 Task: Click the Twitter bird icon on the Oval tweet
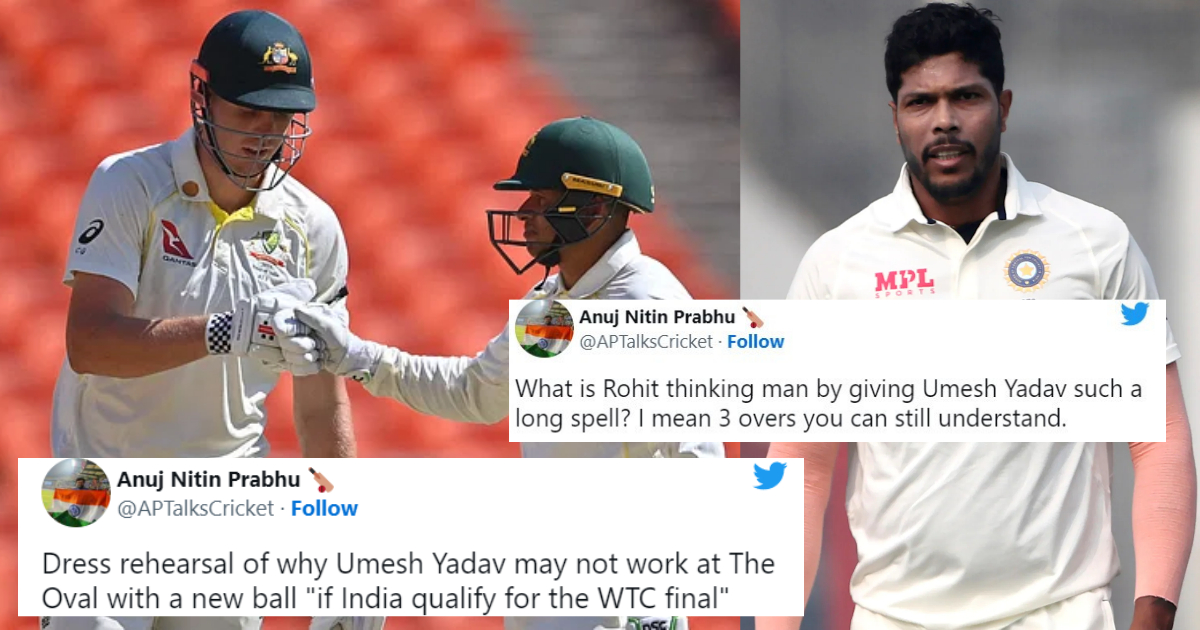tap(769, 476)
